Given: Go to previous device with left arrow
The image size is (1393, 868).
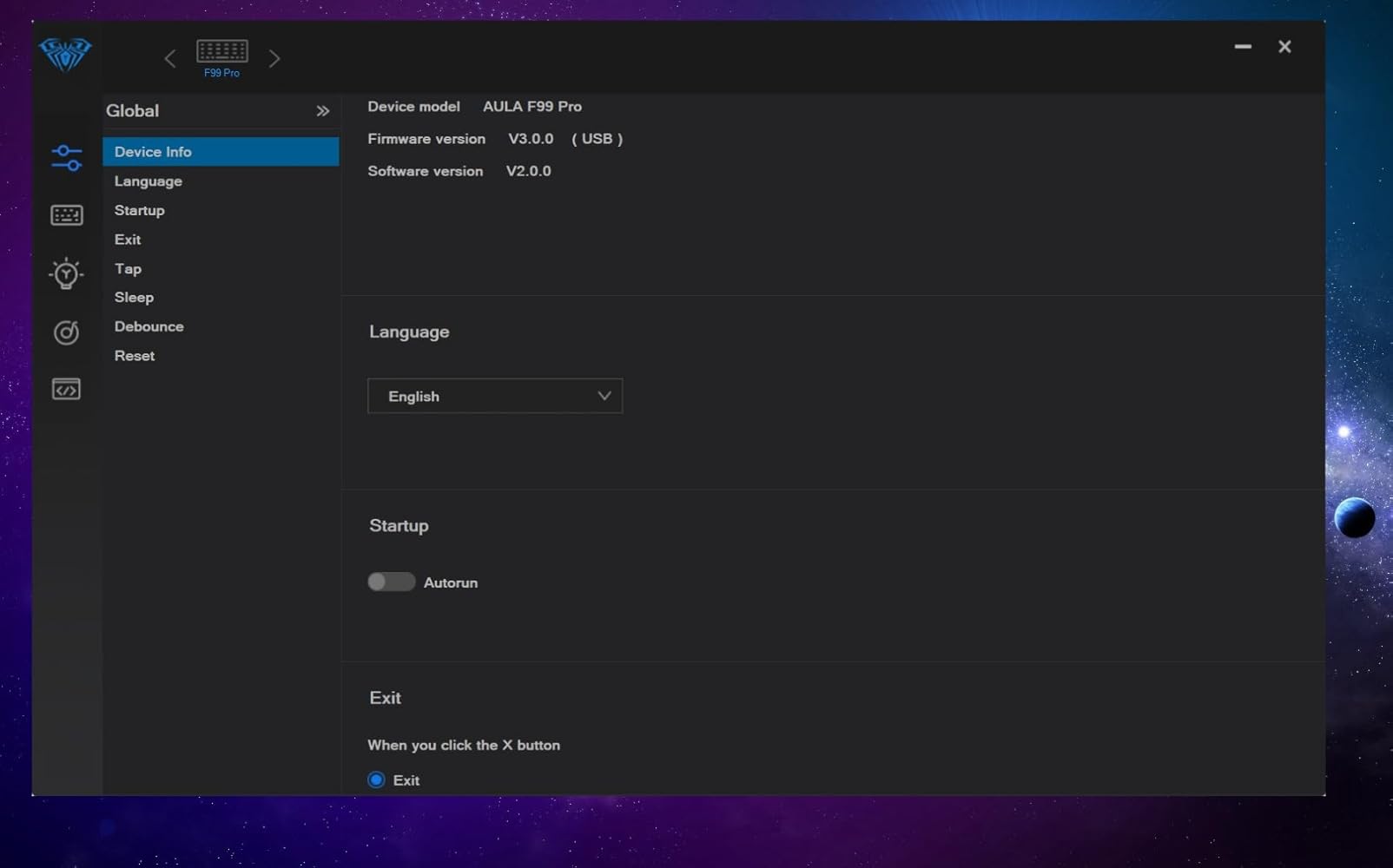Looking at the screenshot, I should point(170,59).
